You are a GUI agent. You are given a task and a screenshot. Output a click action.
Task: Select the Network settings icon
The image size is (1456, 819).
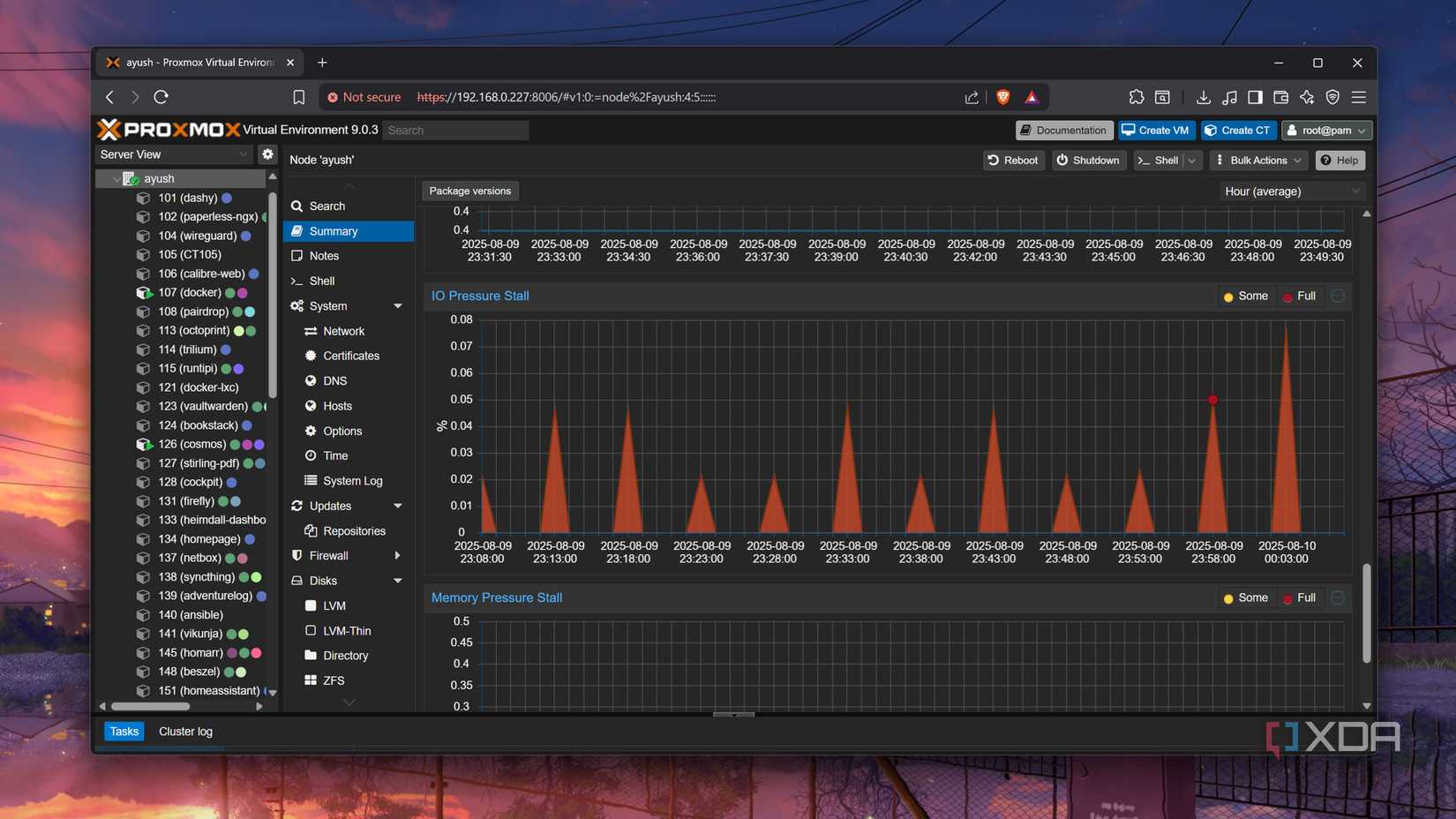310,331
